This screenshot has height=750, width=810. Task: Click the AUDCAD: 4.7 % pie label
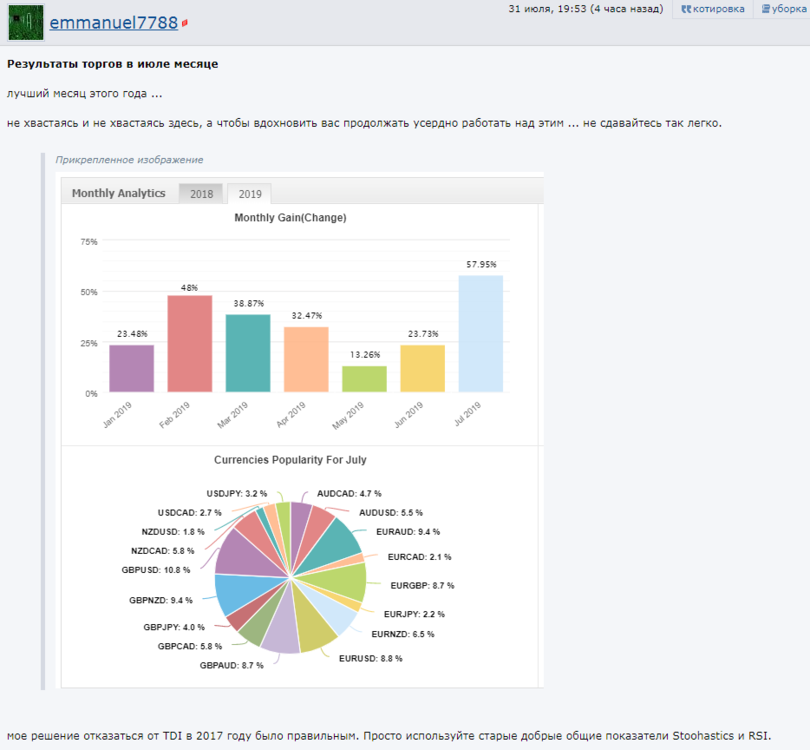point(349,494)
